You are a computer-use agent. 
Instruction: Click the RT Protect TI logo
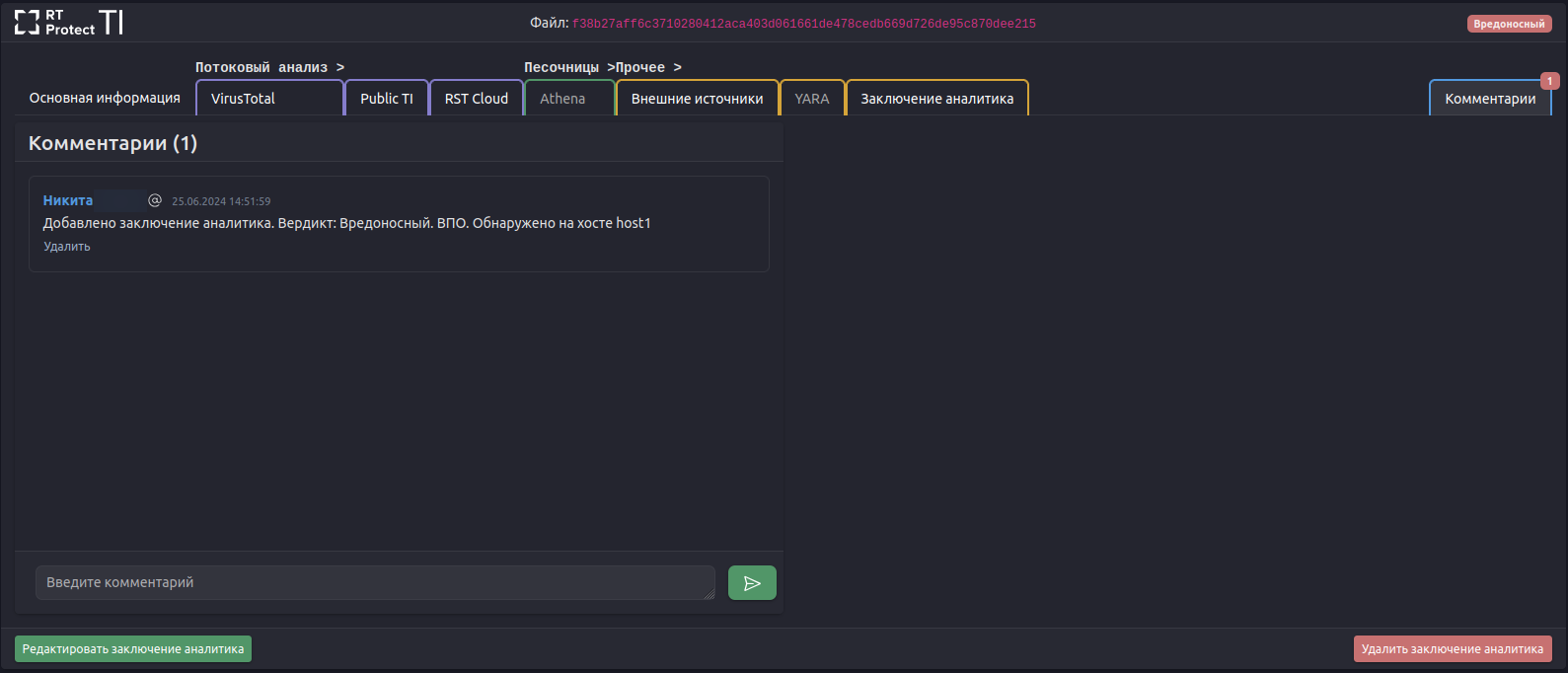[x=68, y=22]
